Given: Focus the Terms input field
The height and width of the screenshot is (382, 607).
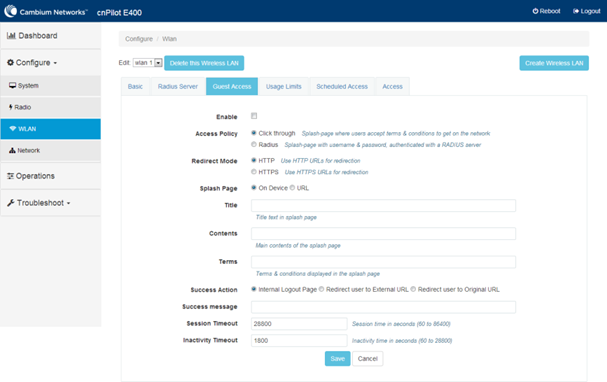Looking at the screenshot, I should click(383, 262).
